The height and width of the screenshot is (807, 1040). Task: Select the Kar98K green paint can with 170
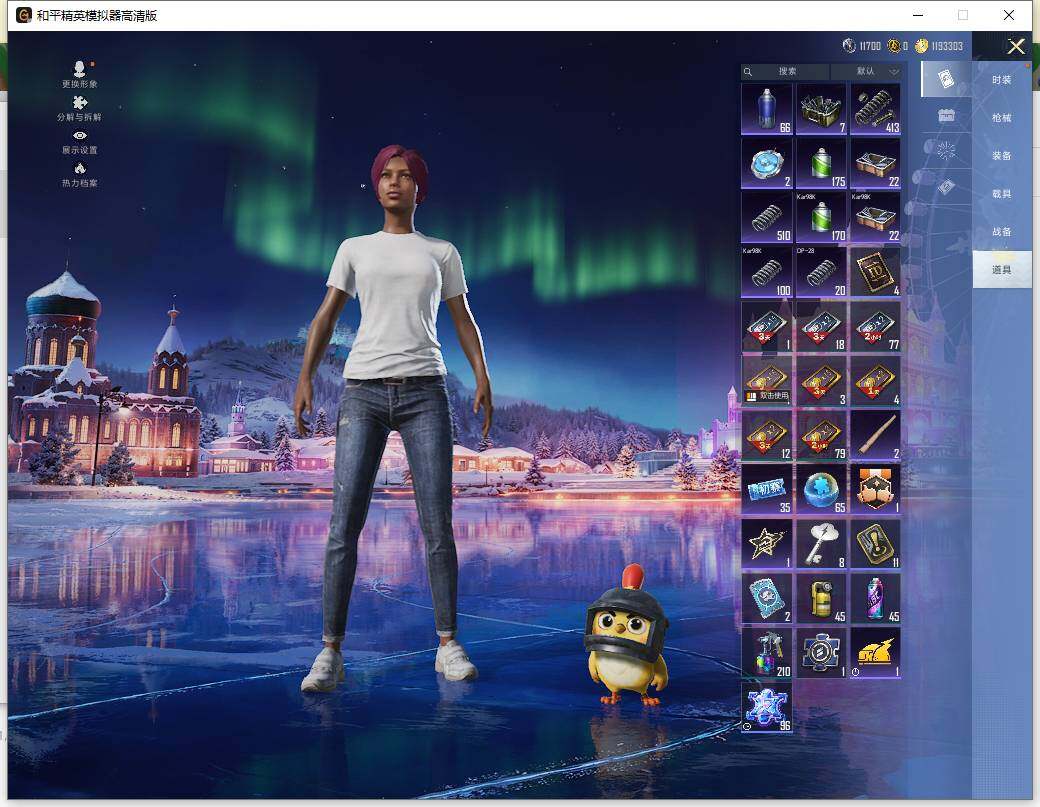[x=821, y=217]
